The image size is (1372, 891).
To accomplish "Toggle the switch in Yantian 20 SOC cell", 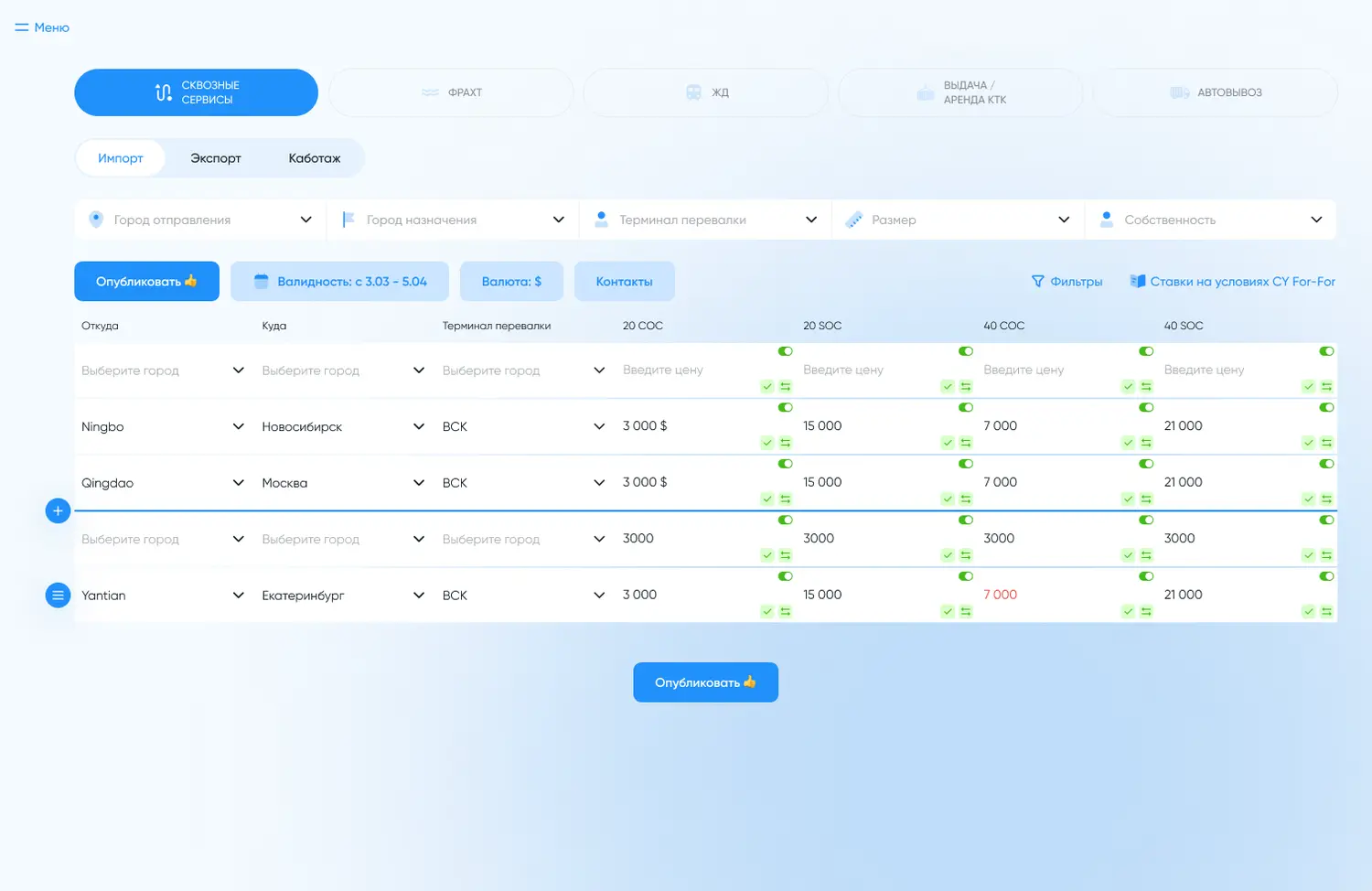I will pyautogui.click(x=966, y=576).
